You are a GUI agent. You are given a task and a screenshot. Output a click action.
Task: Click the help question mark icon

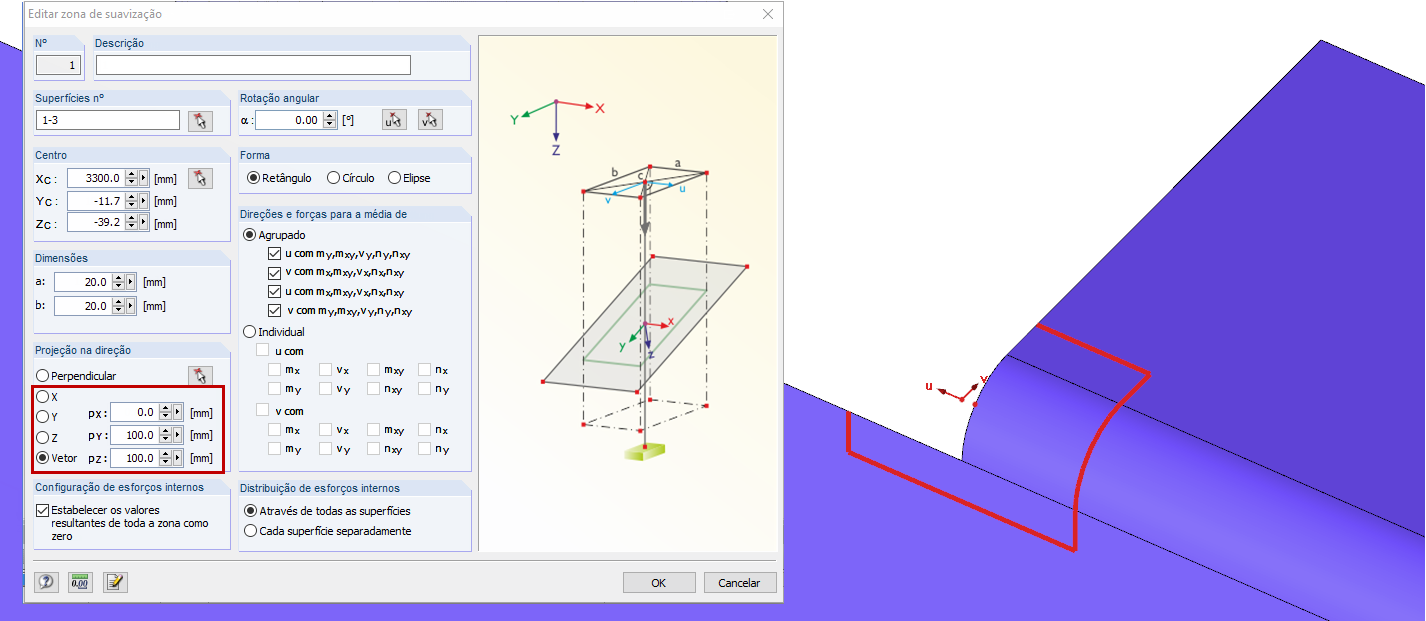click(45, 582)
